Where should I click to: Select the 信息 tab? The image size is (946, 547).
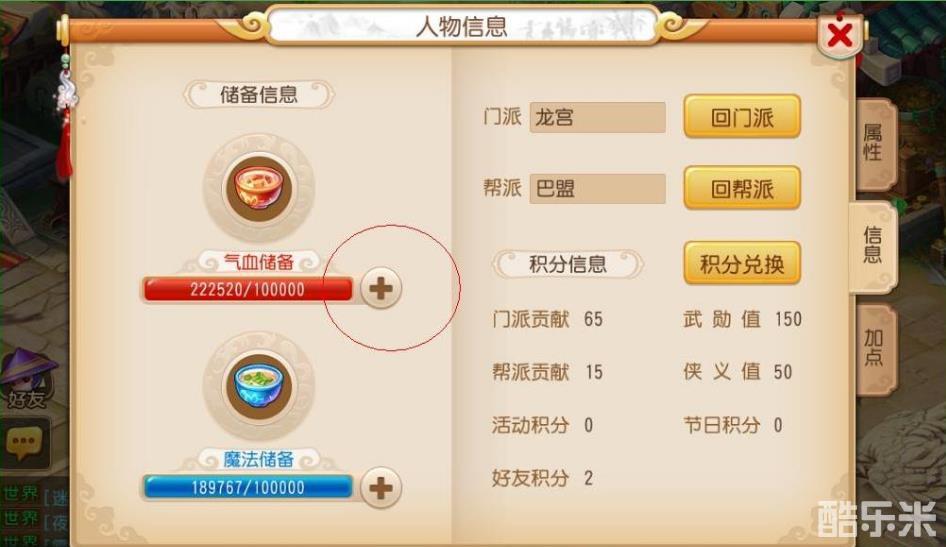pos(872,246)
